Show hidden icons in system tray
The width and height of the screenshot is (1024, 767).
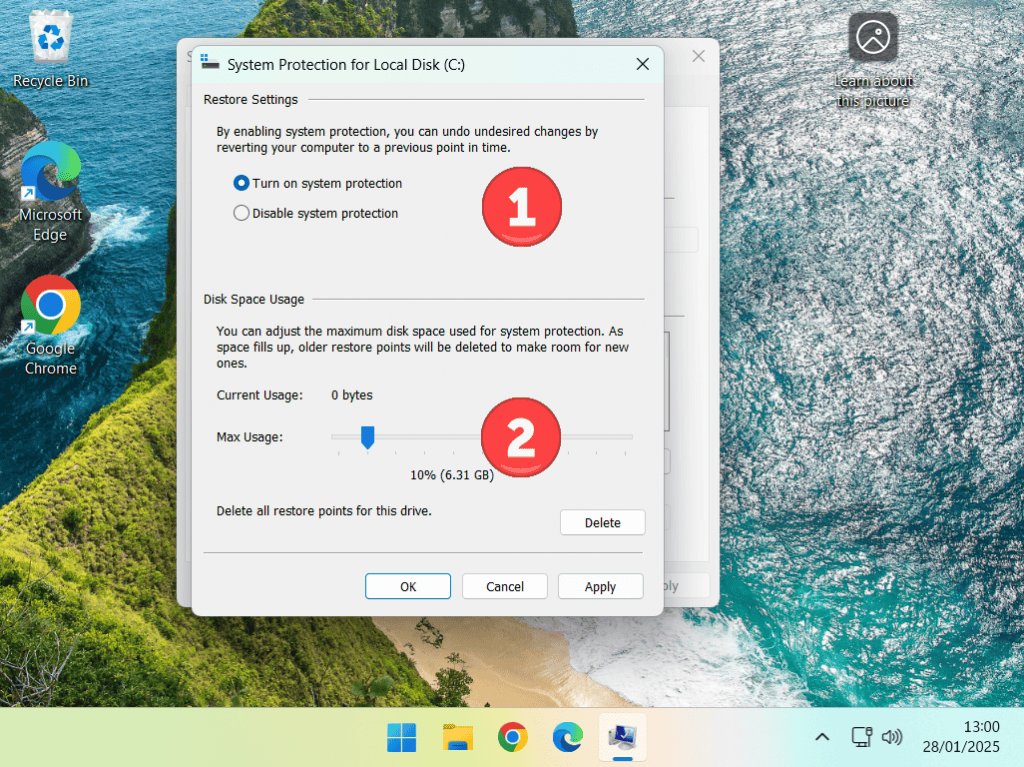tap(822, 737)
